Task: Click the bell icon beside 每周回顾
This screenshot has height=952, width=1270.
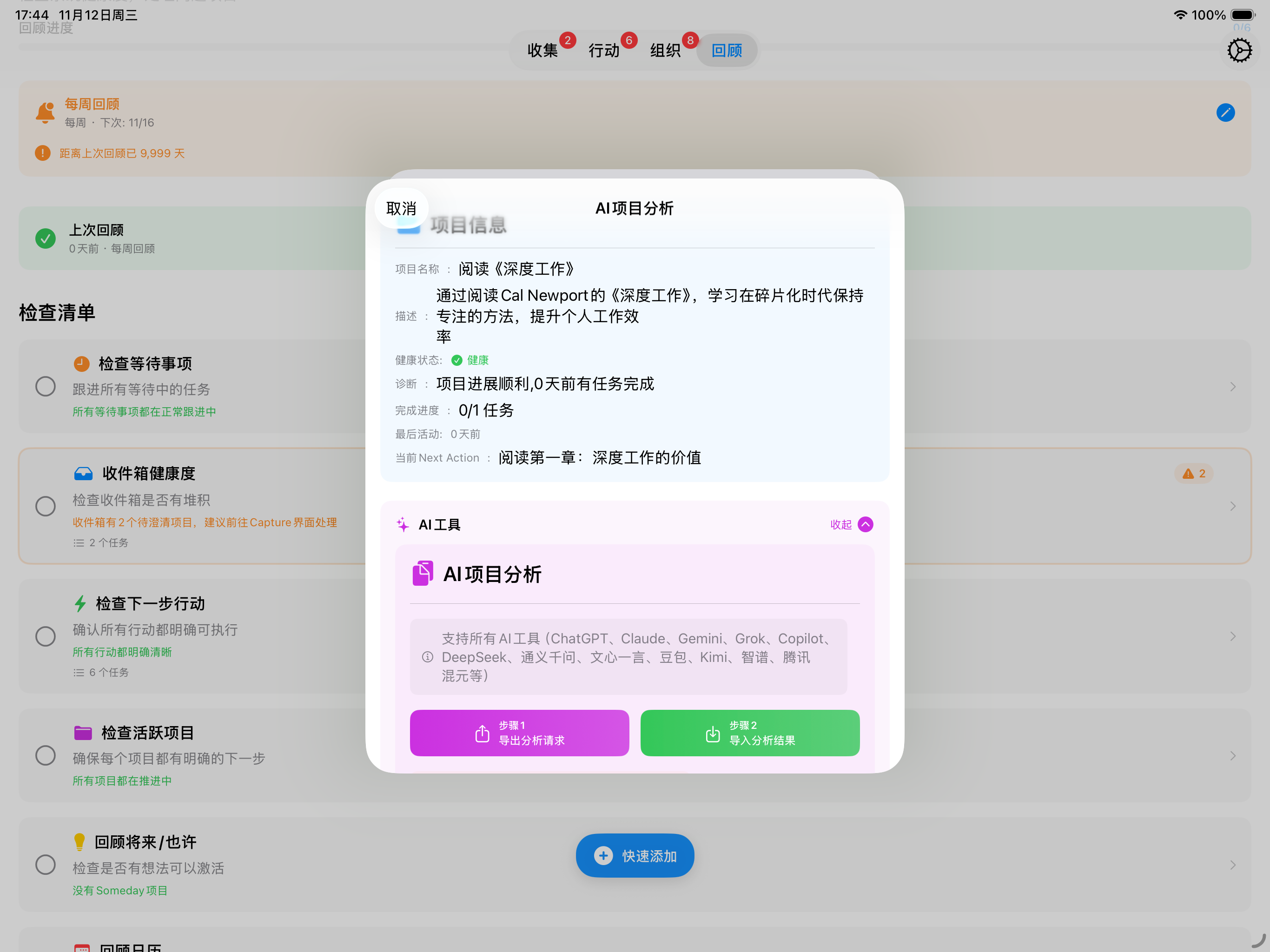Action: coord(45,112)
